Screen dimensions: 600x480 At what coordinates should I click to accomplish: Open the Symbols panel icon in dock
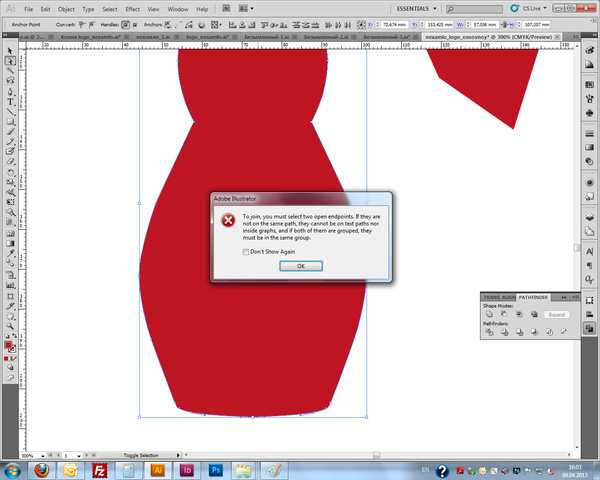coord(590,113)
